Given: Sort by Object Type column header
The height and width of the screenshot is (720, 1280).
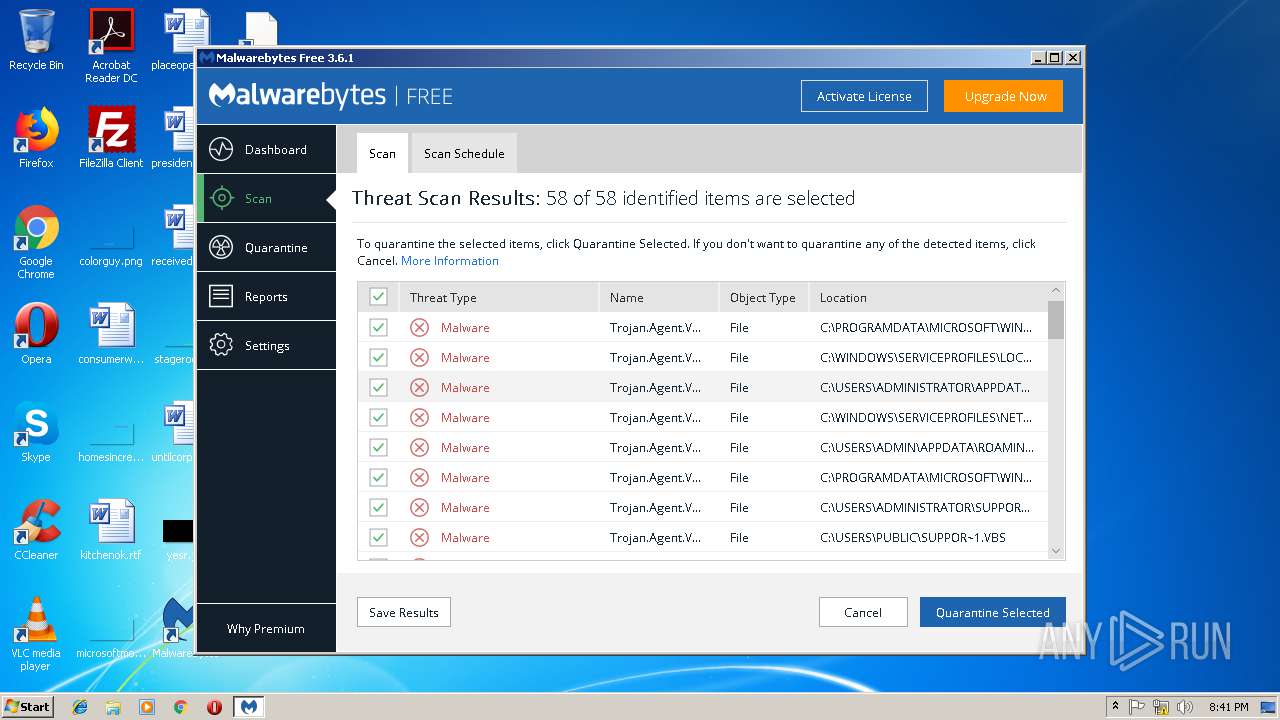Looking at the screenshot, I should tap(764, 297).
